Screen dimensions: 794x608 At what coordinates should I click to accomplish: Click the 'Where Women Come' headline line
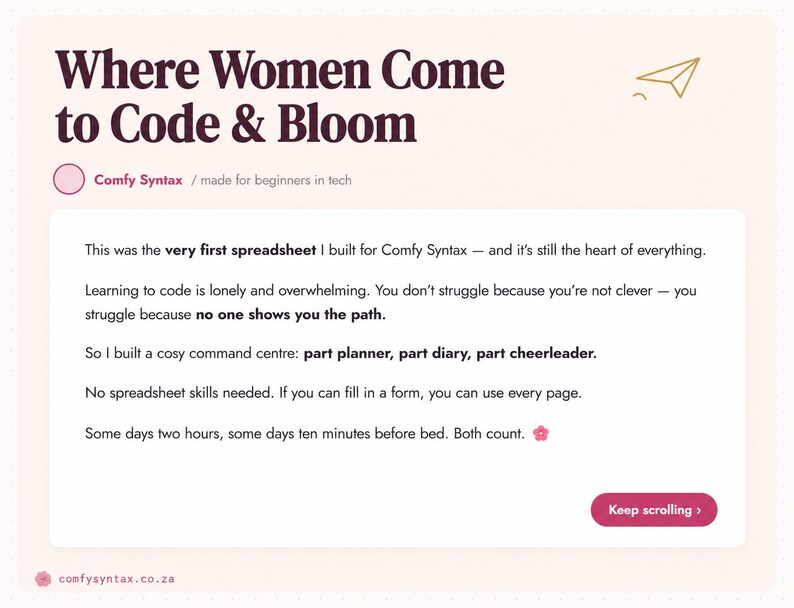[280, 69]
